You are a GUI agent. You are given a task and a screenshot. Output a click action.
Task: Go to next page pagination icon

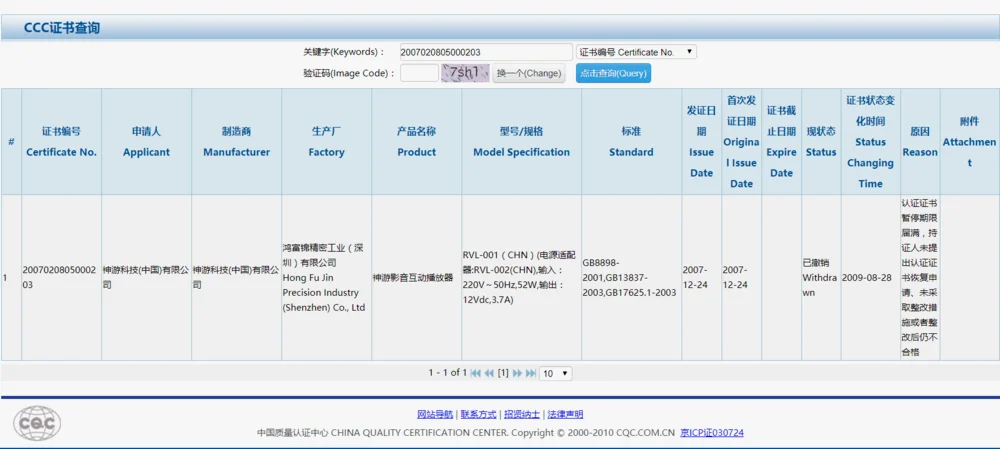pos(517,373)
